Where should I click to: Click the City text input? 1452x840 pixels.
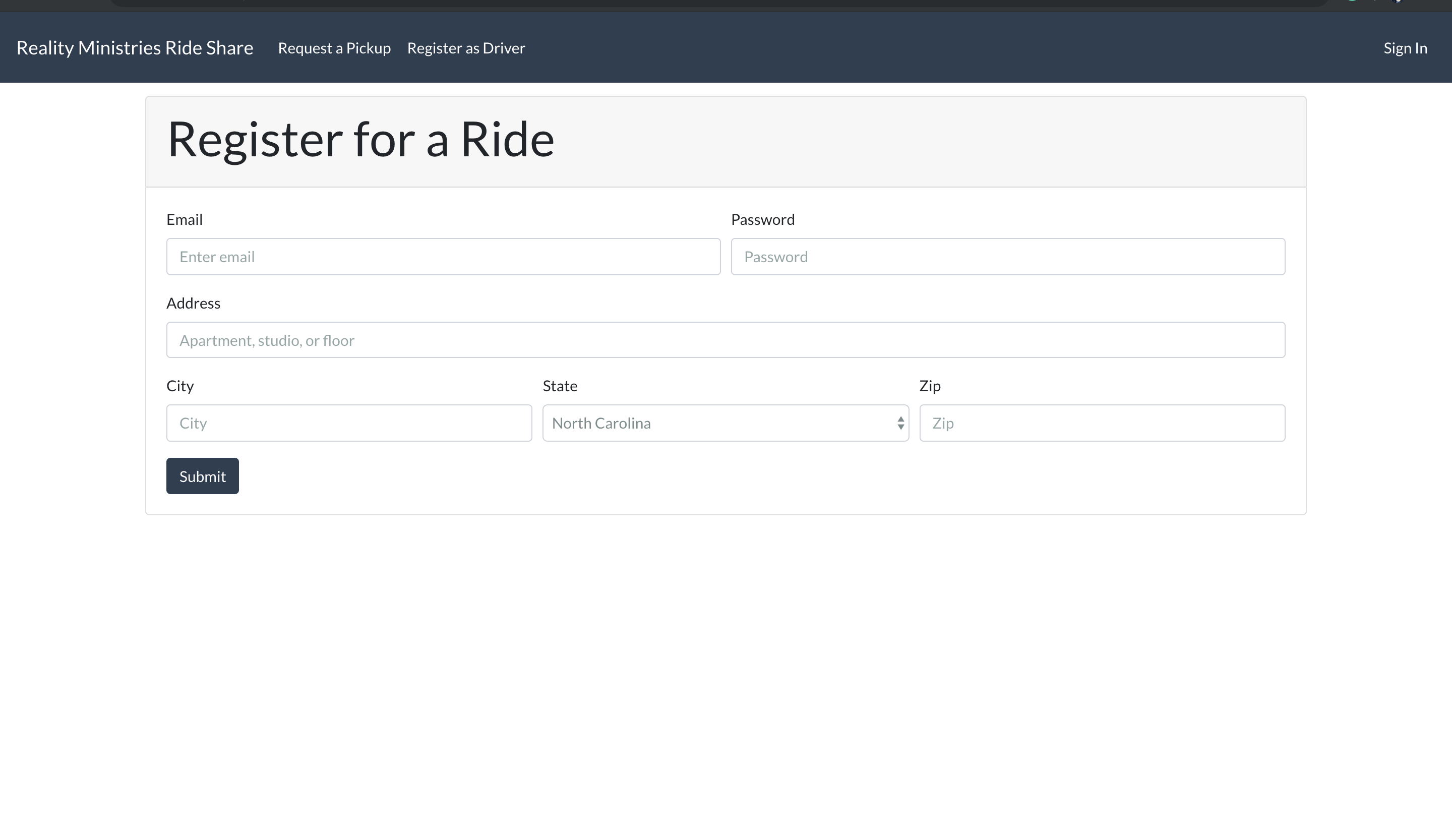click(x=348, y=423)
